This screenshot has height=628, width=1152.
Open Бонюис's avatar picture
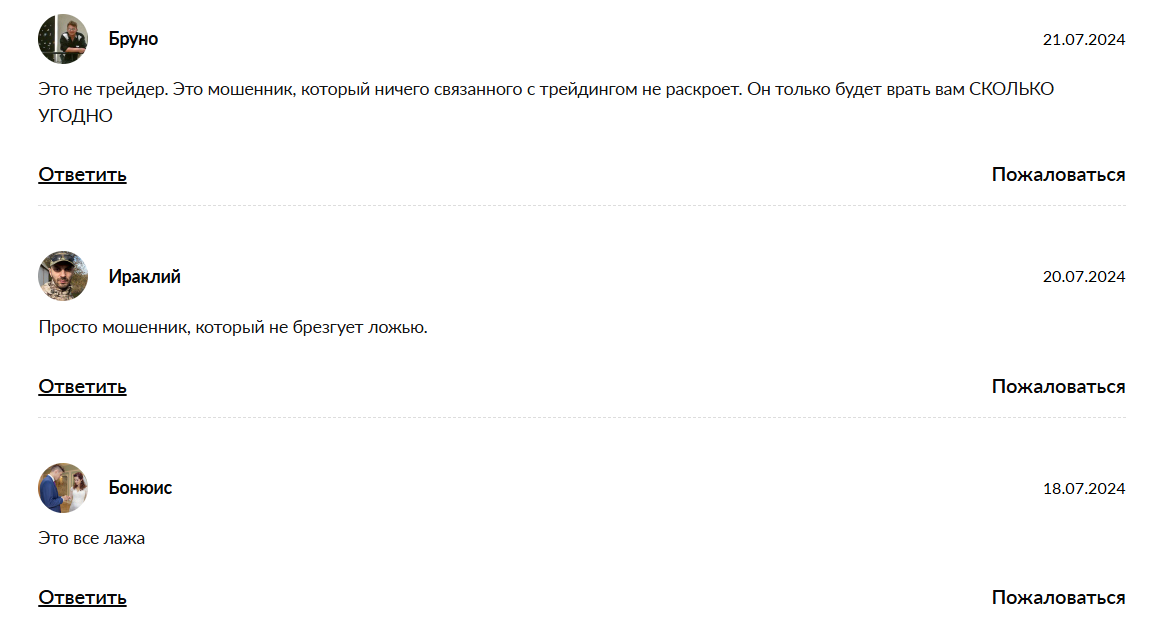(x=63, y=488)
